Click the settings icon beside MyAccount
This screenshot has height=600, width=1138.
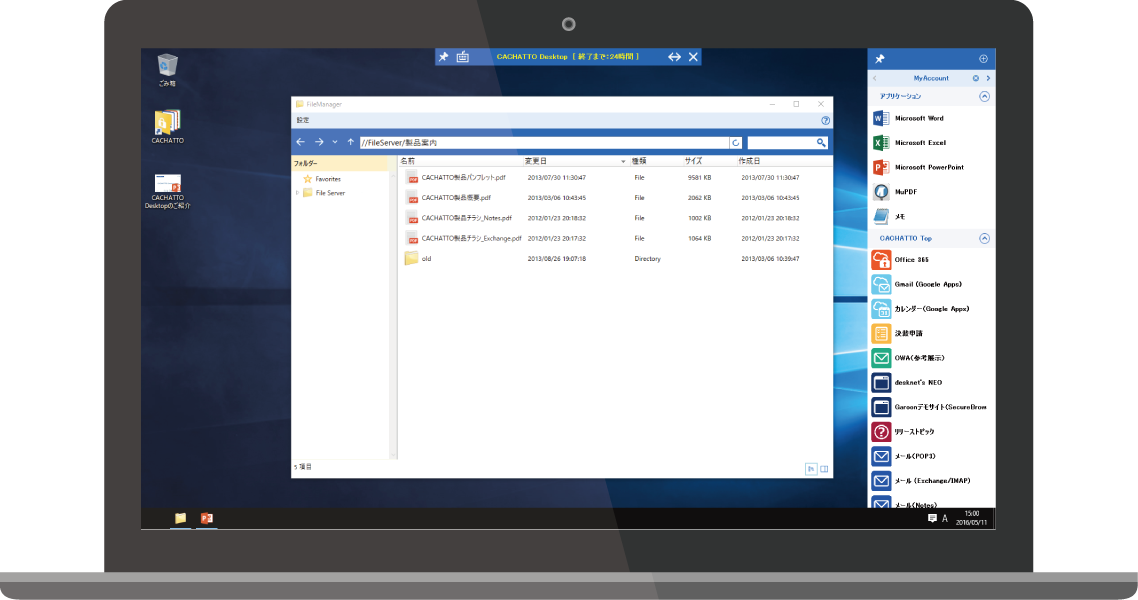pos(975,78)
